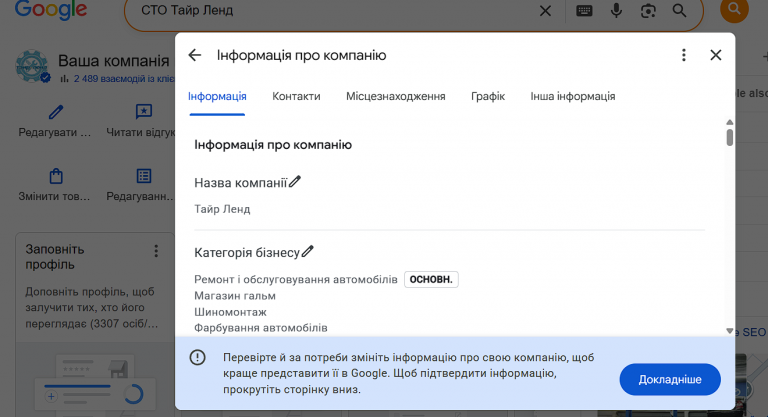Open the customer interactions link
The height and width of the screenshot is (417, 768).
(x=123, y=79)
